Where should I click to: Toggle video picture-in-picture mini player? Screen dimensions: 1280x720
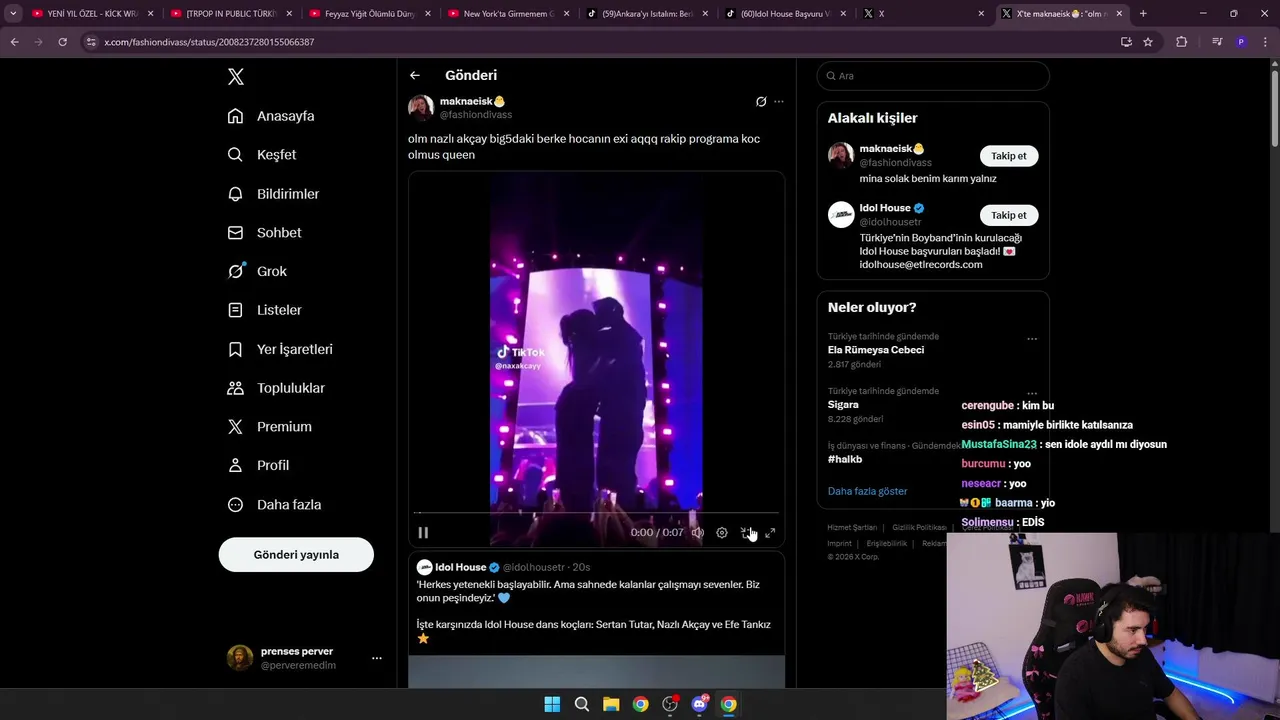746,533
